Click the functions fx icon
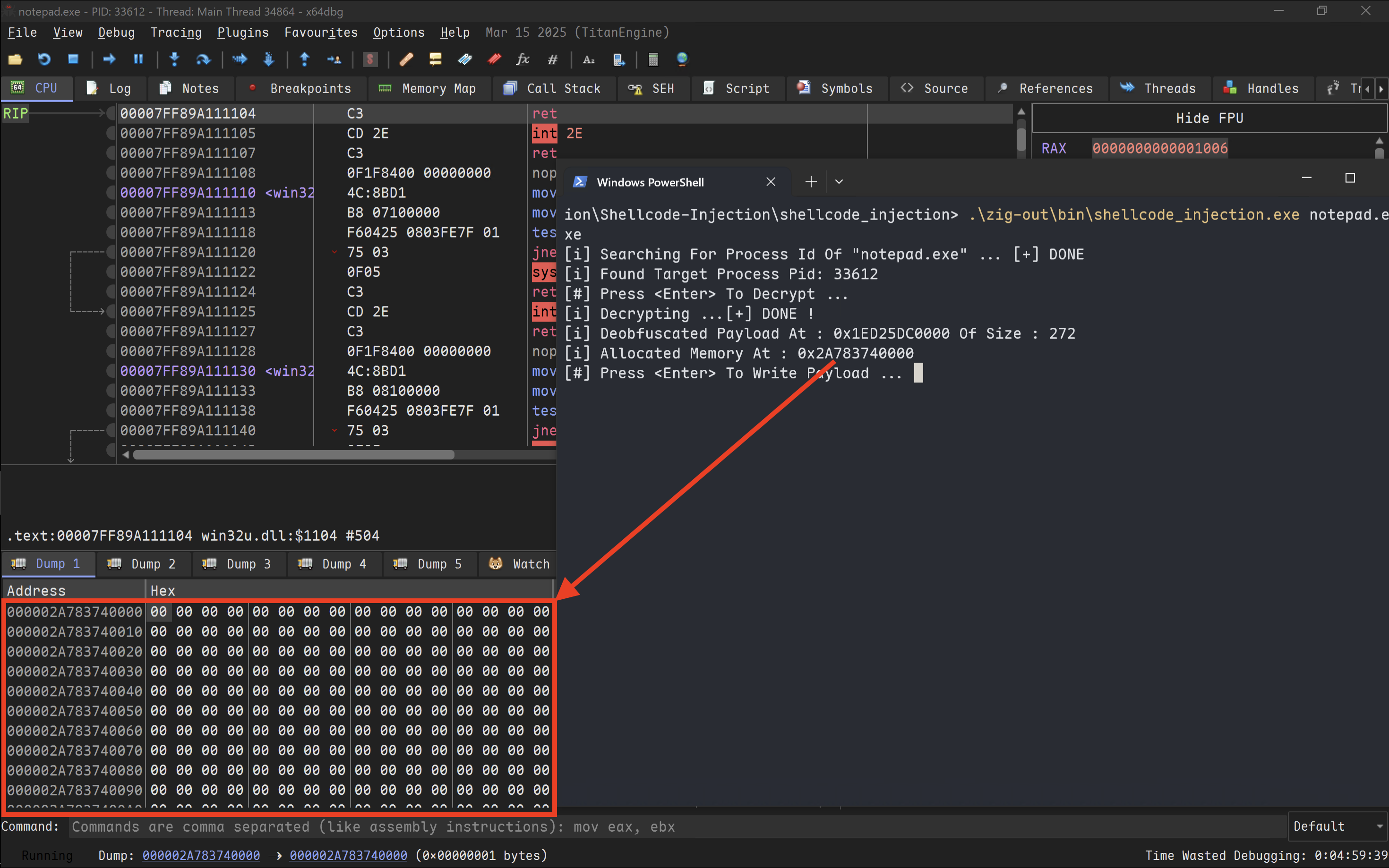This screenshot has height=868, width=1389. tap(523, 59)
